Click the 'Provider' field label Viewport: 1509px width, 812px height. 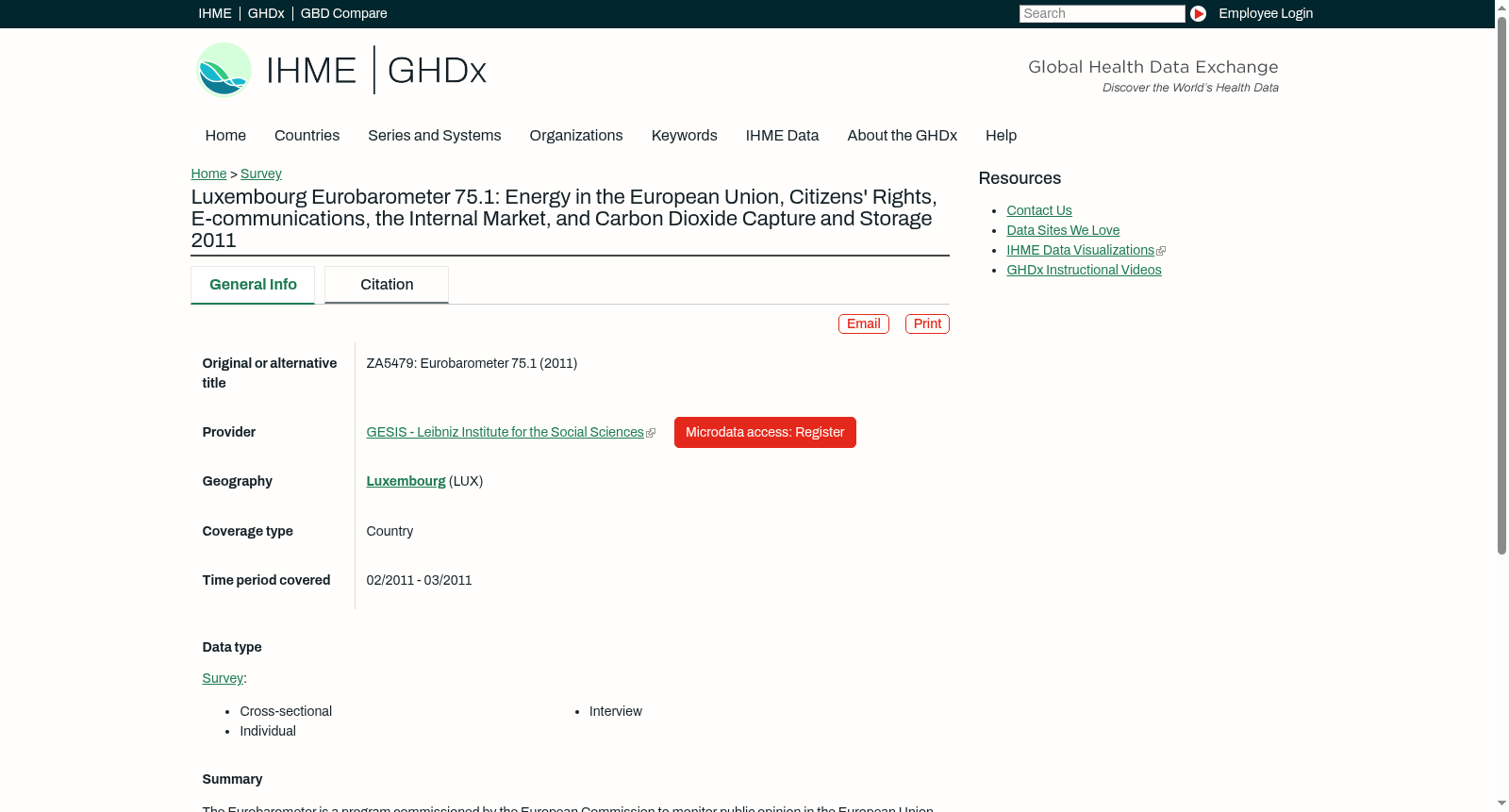point(229,432)
